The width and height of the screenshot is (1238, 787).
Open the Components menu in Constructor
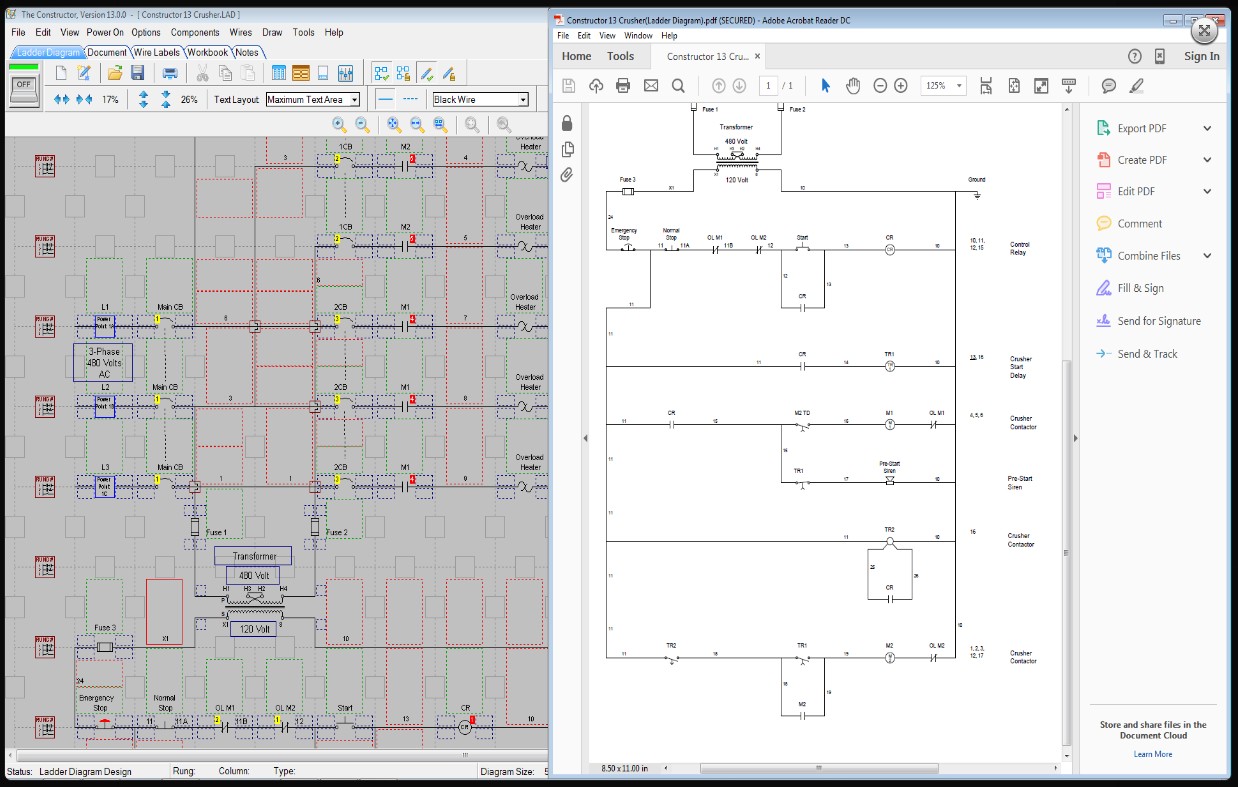(x=195, y=32)
